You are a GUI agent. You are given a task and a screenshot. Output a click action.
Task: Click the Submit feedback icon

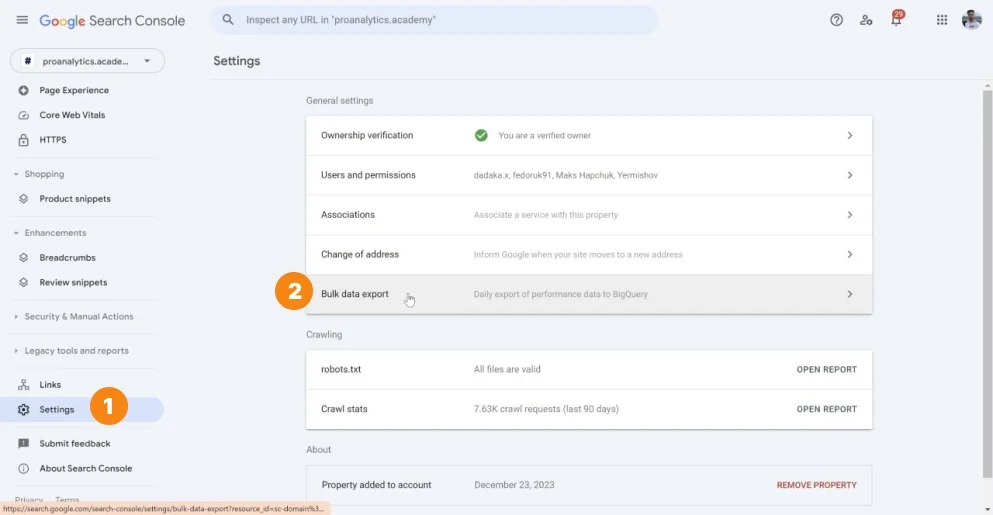pos(23,443)
